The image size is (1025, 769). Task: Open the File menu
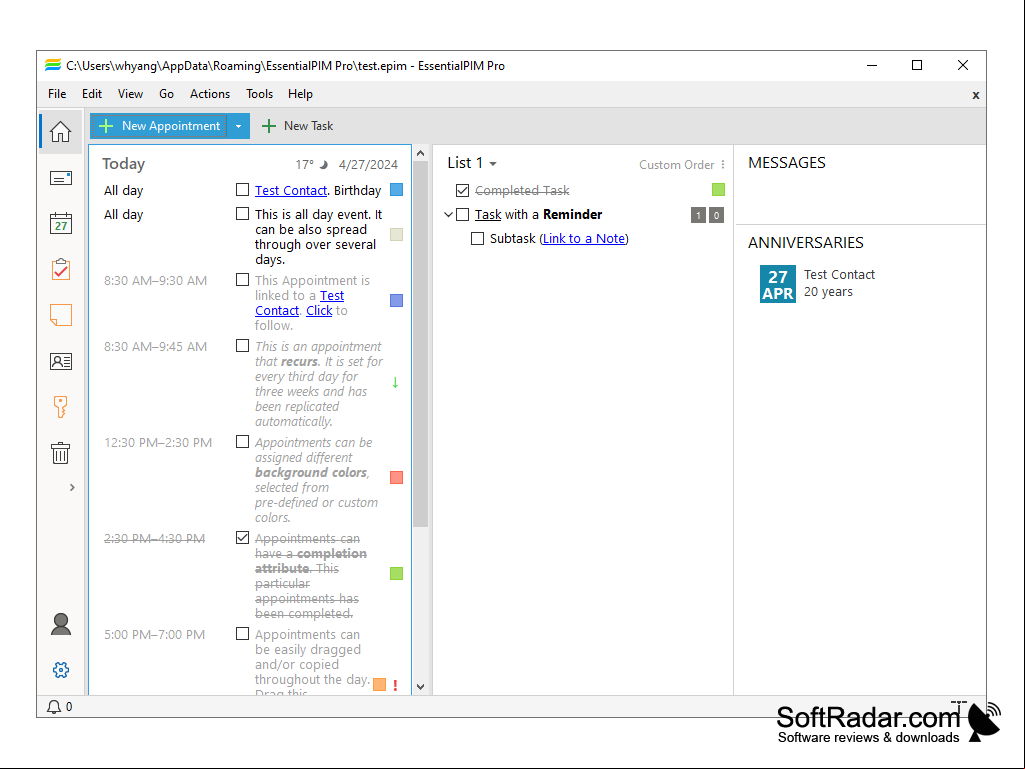coord(57,94)
